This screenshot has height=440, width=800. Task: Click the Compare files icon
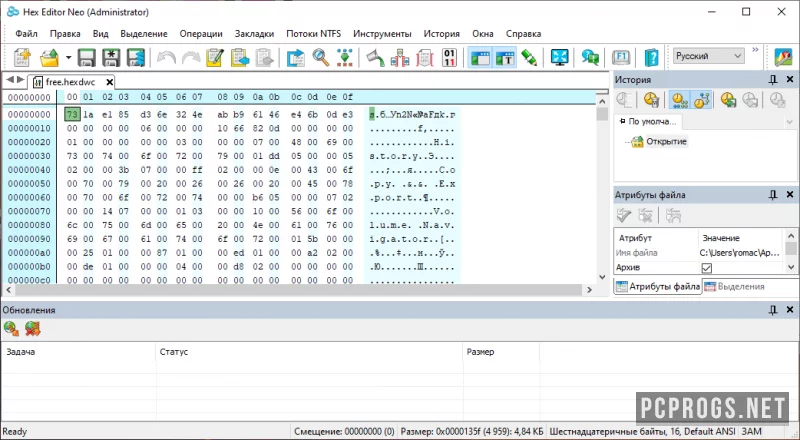pos(400,57)
